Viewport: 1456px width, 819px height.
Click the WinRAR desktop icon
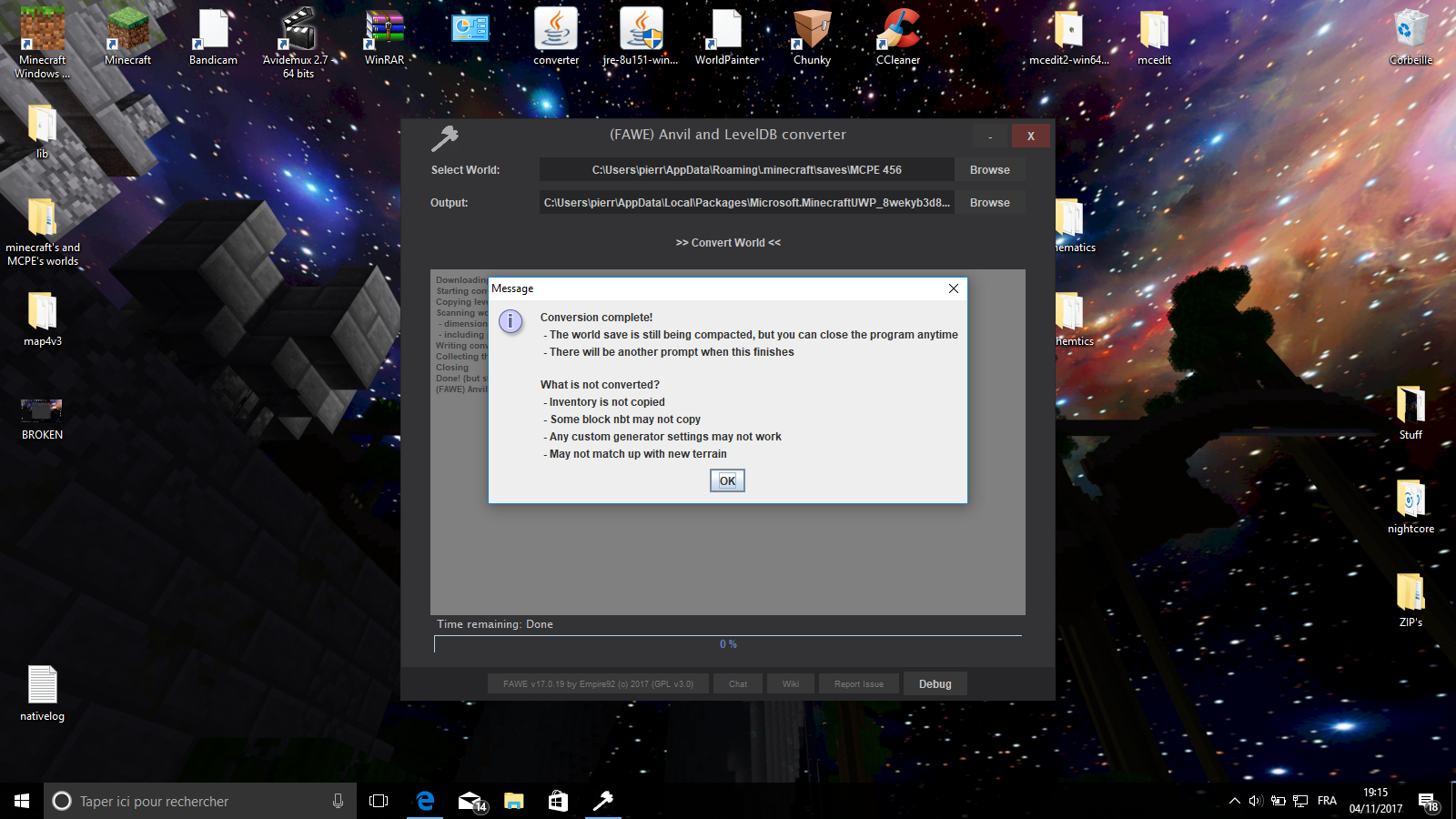pos(384,37)
